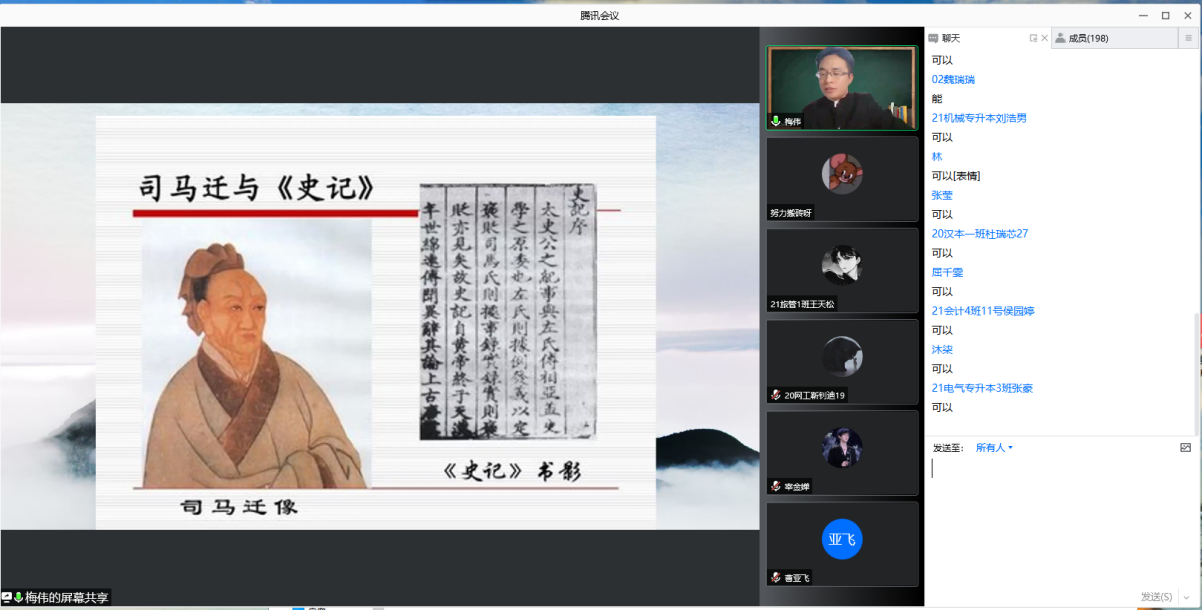Viewport: 1202px width, 610px height.
Task: Expand the 所有人 recipient dropdown
Action: click(994, 448)
